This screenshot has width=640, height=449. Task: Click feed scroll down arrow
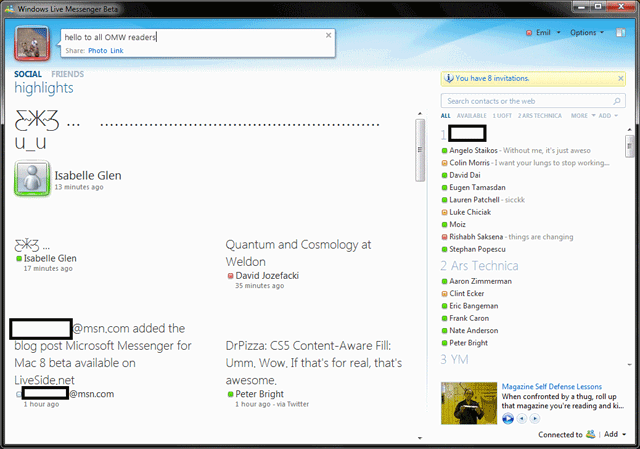pos(420,438)
